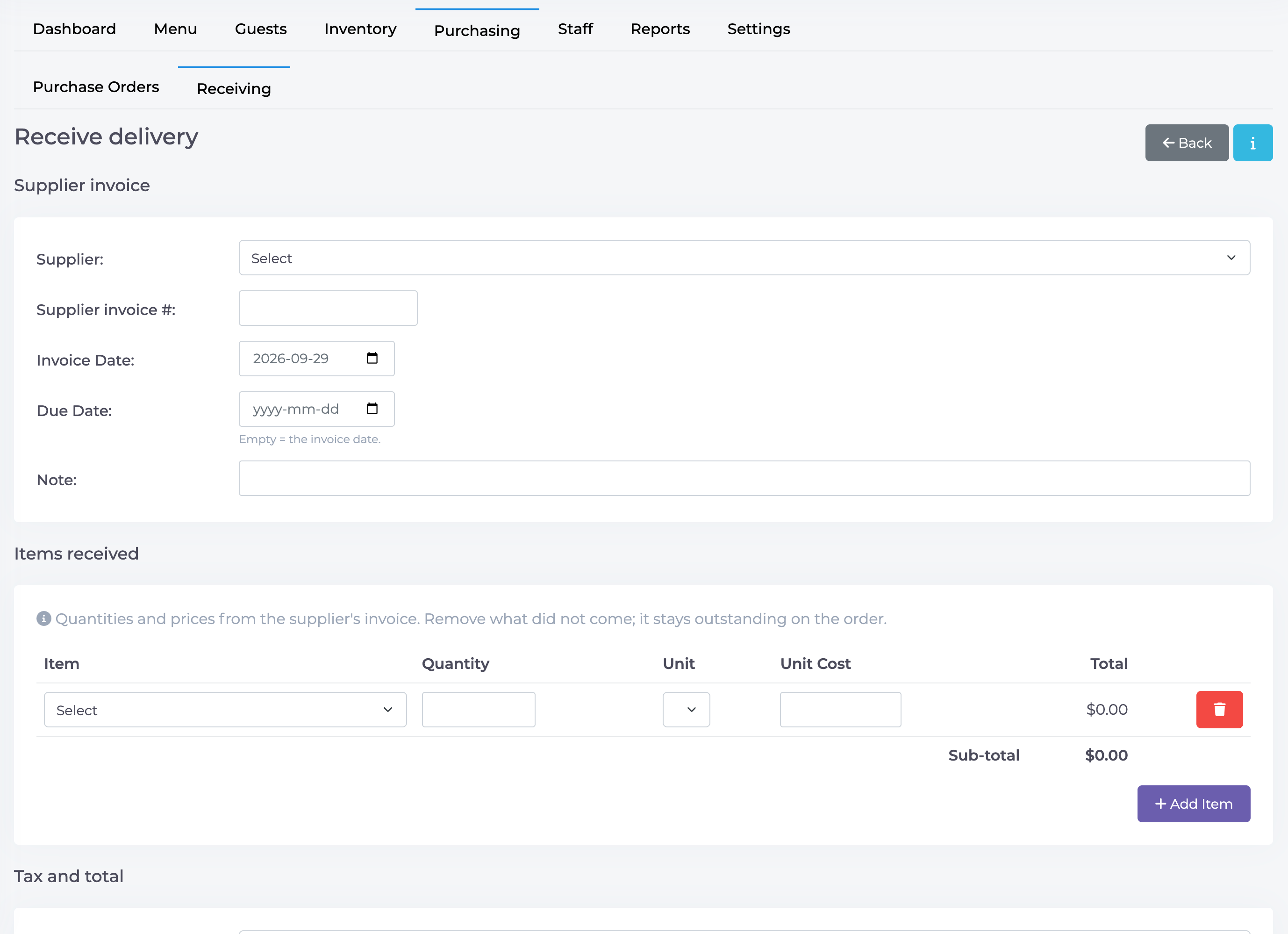
Task: Click into the Due Date field
Action: point(316,409)
